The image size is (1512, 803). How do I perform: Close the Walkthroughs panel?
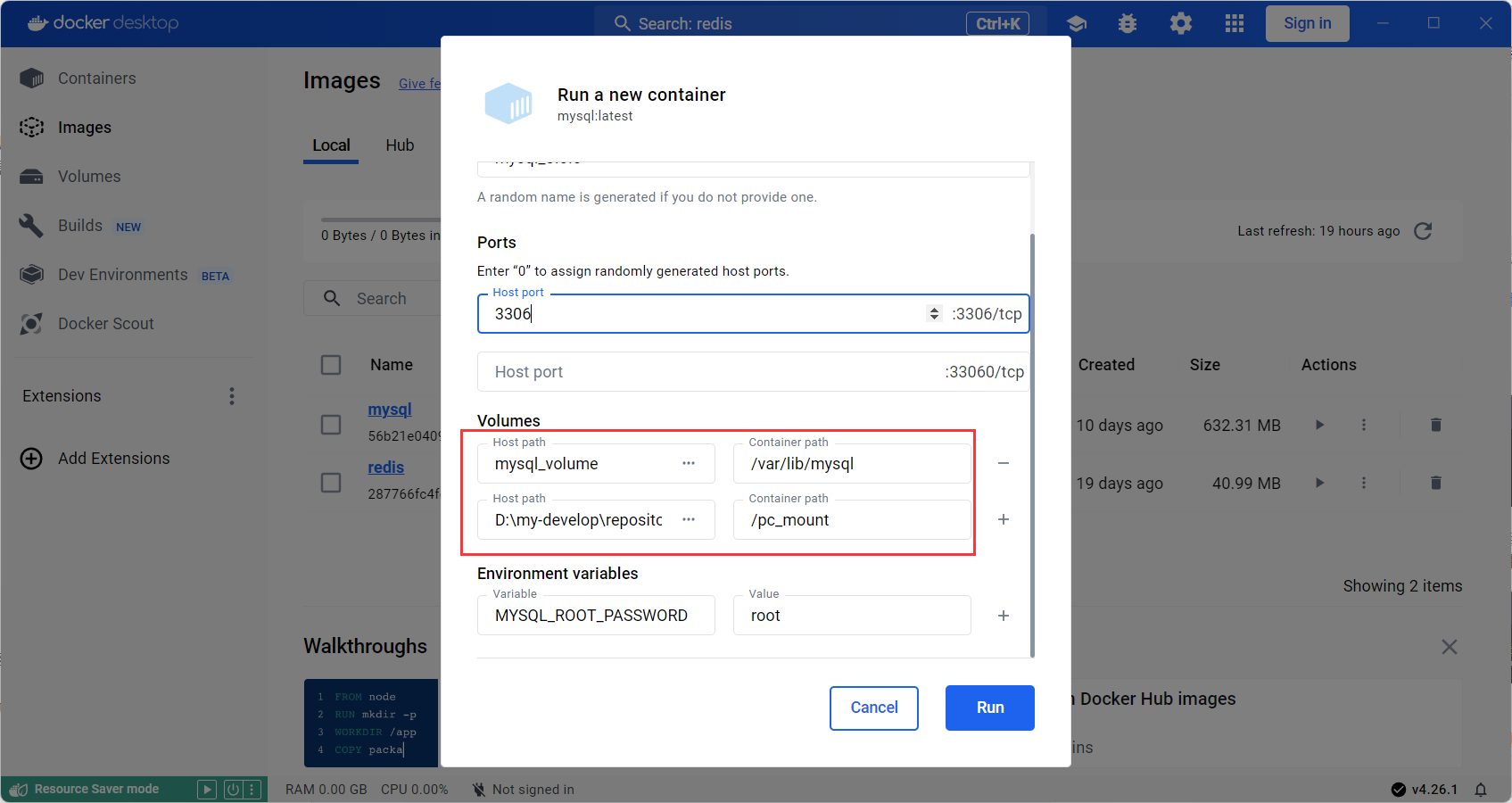pos(1450,647)
